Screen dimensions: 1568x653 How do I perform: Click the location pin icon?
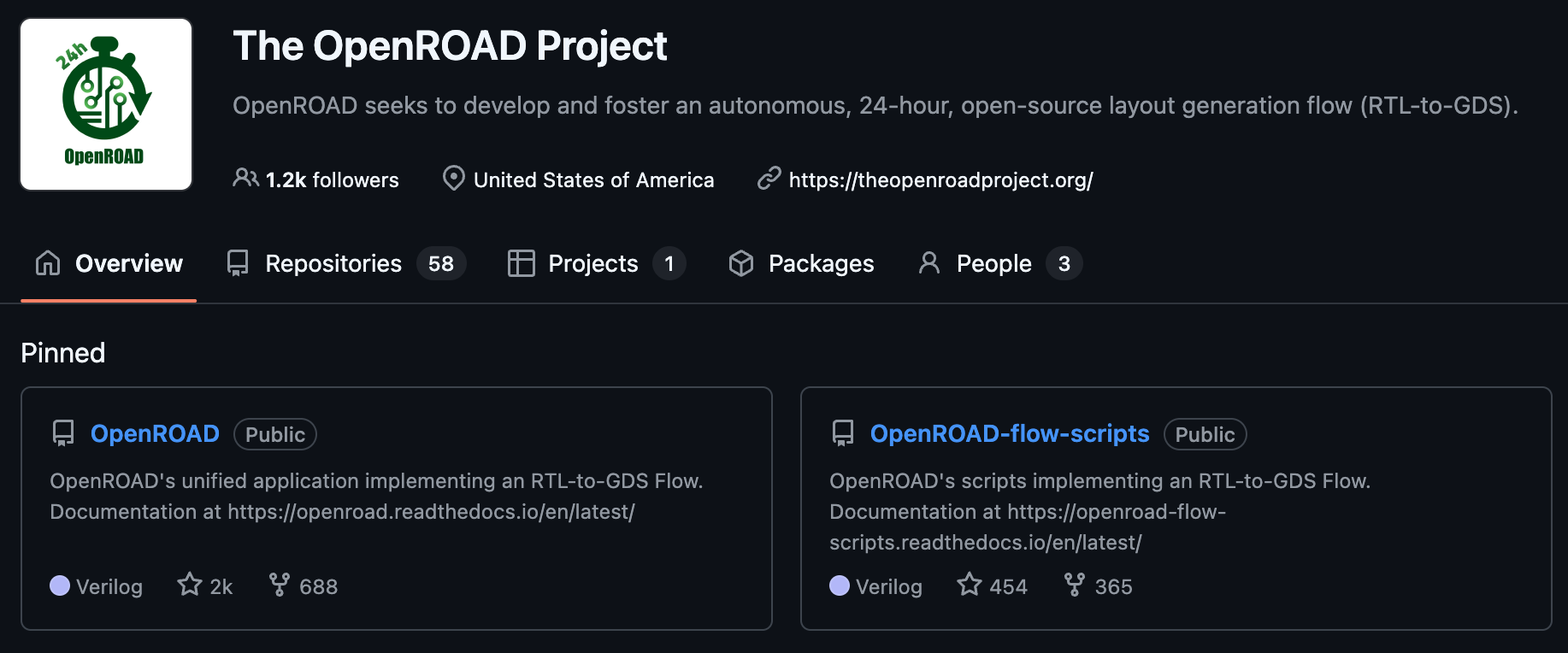tap(454, 179)
